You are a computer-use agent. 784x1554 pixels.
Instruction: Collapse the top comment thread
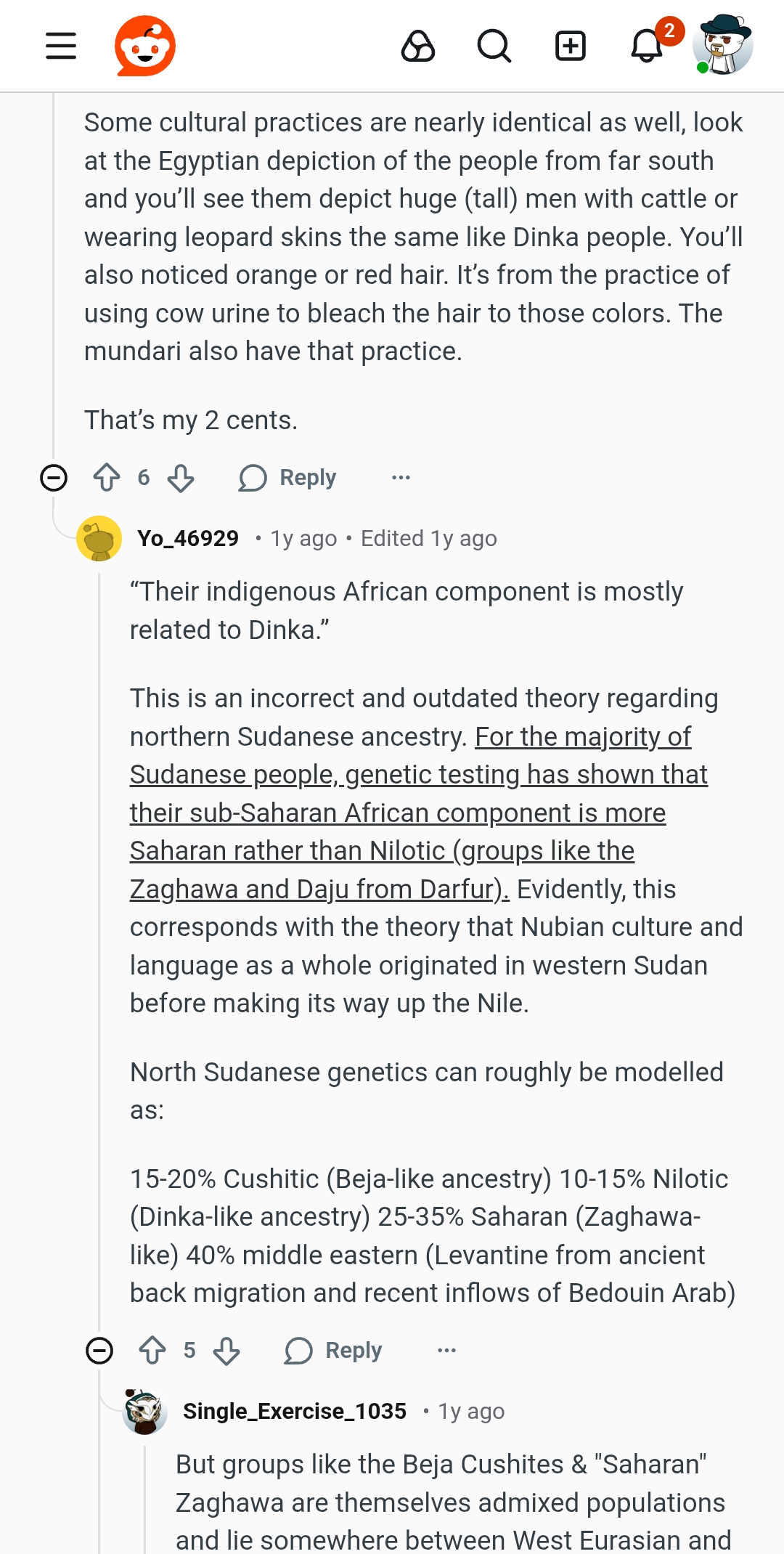[x=53, y=477]
